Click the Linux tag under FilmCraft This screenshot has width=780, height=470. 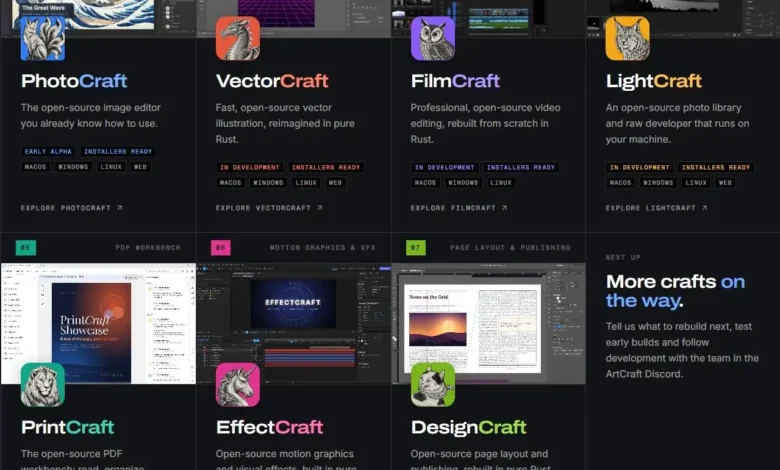tap(501, 183)
